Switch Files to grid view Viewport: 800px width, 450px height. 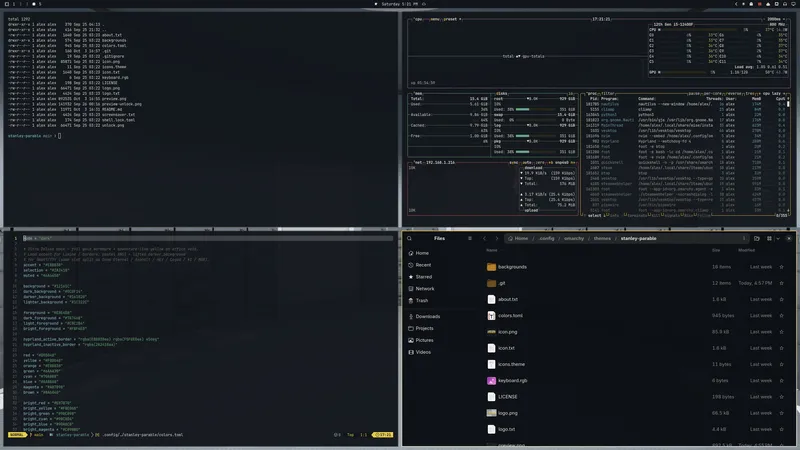click(769, 238)
